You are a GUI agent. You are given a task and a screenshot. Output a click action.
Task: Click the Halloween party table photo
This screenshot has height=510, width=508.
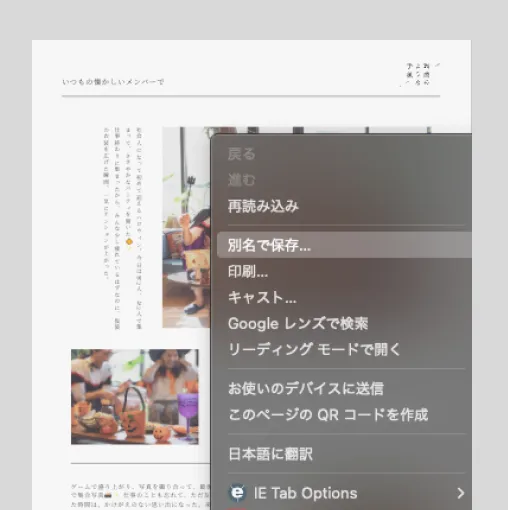point(135,397)
